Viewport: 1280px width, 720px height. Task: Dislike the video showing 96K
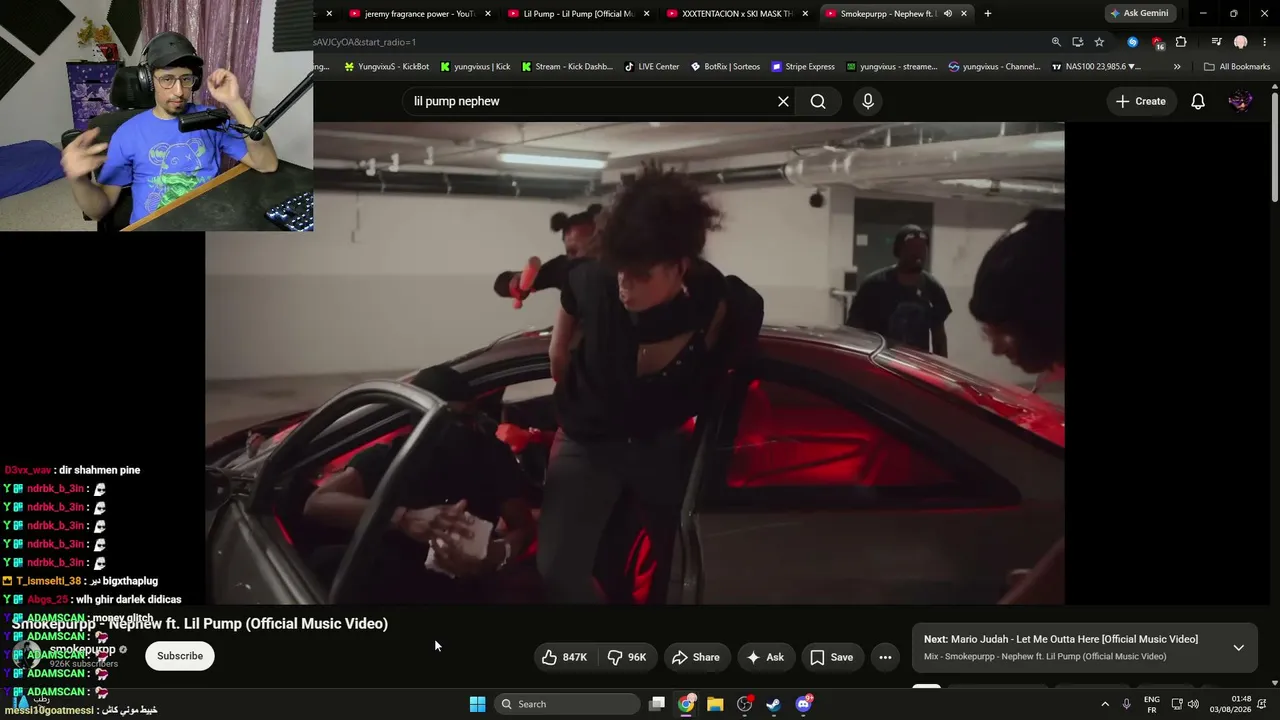tap(627, 657)
